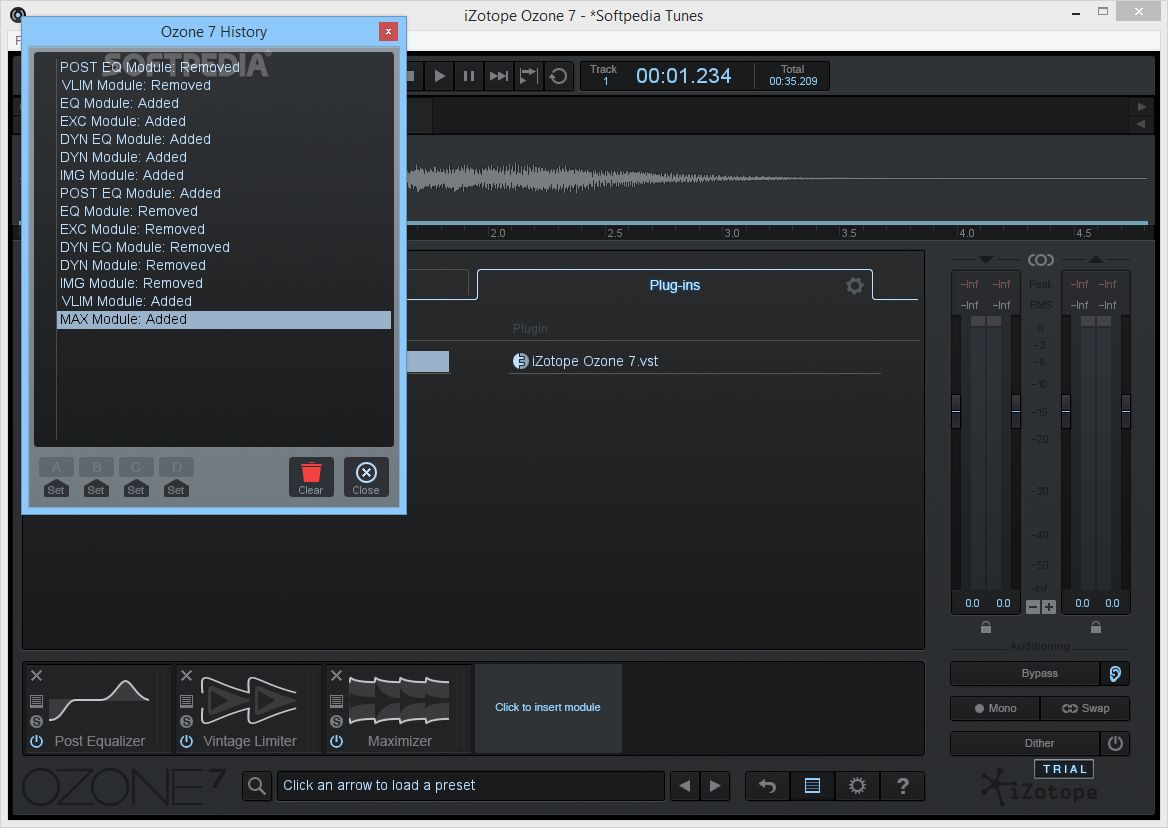
Task: Load the next preset arrow
Action: point(715,786)
